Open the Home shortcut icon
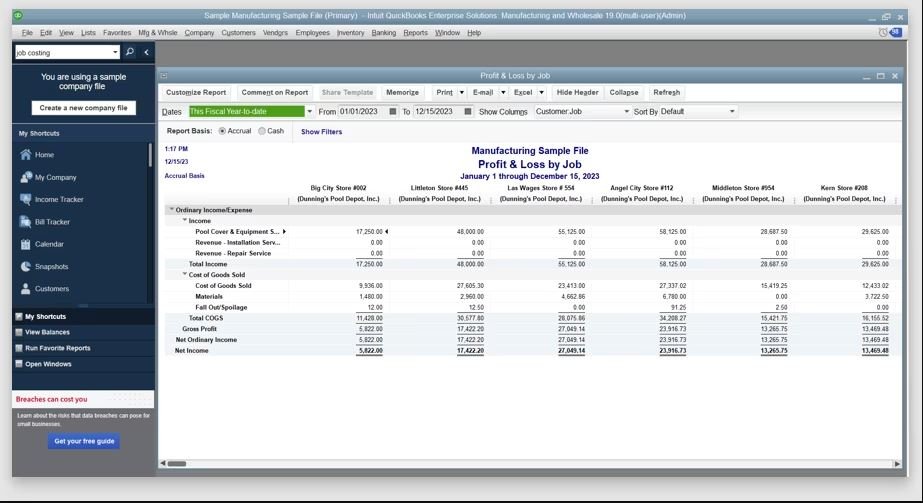This screenshot has width=923, height=503. pos(25,155)
